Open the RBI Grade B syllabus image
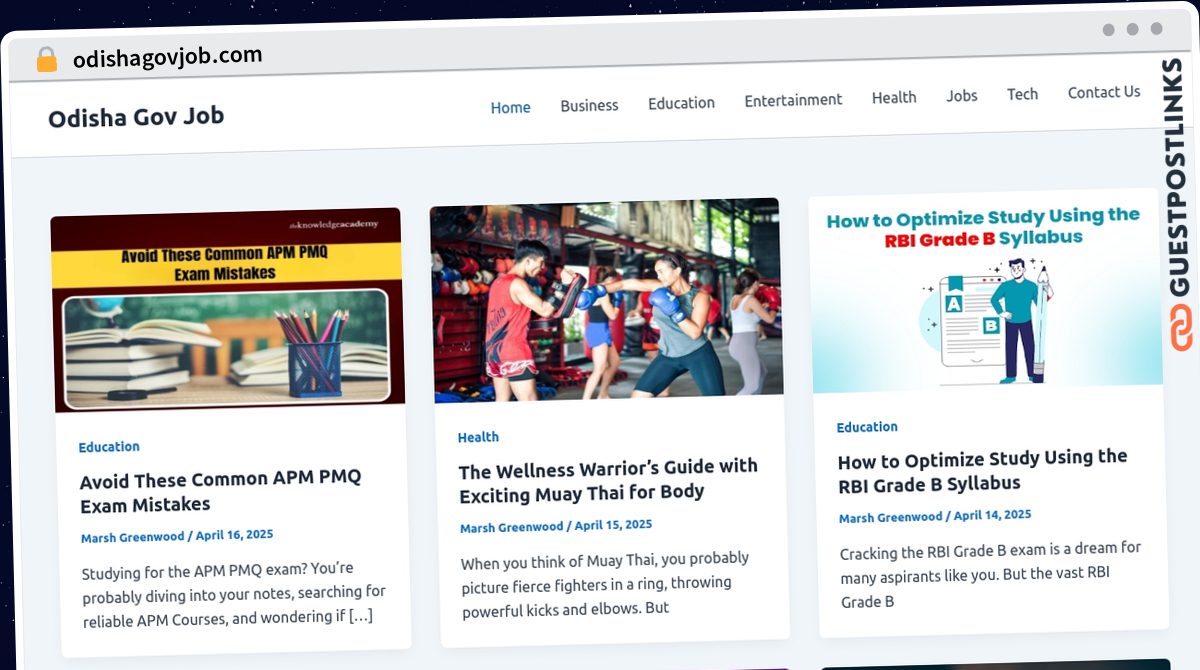This screenshot has width=1200, height=670. 985,290
